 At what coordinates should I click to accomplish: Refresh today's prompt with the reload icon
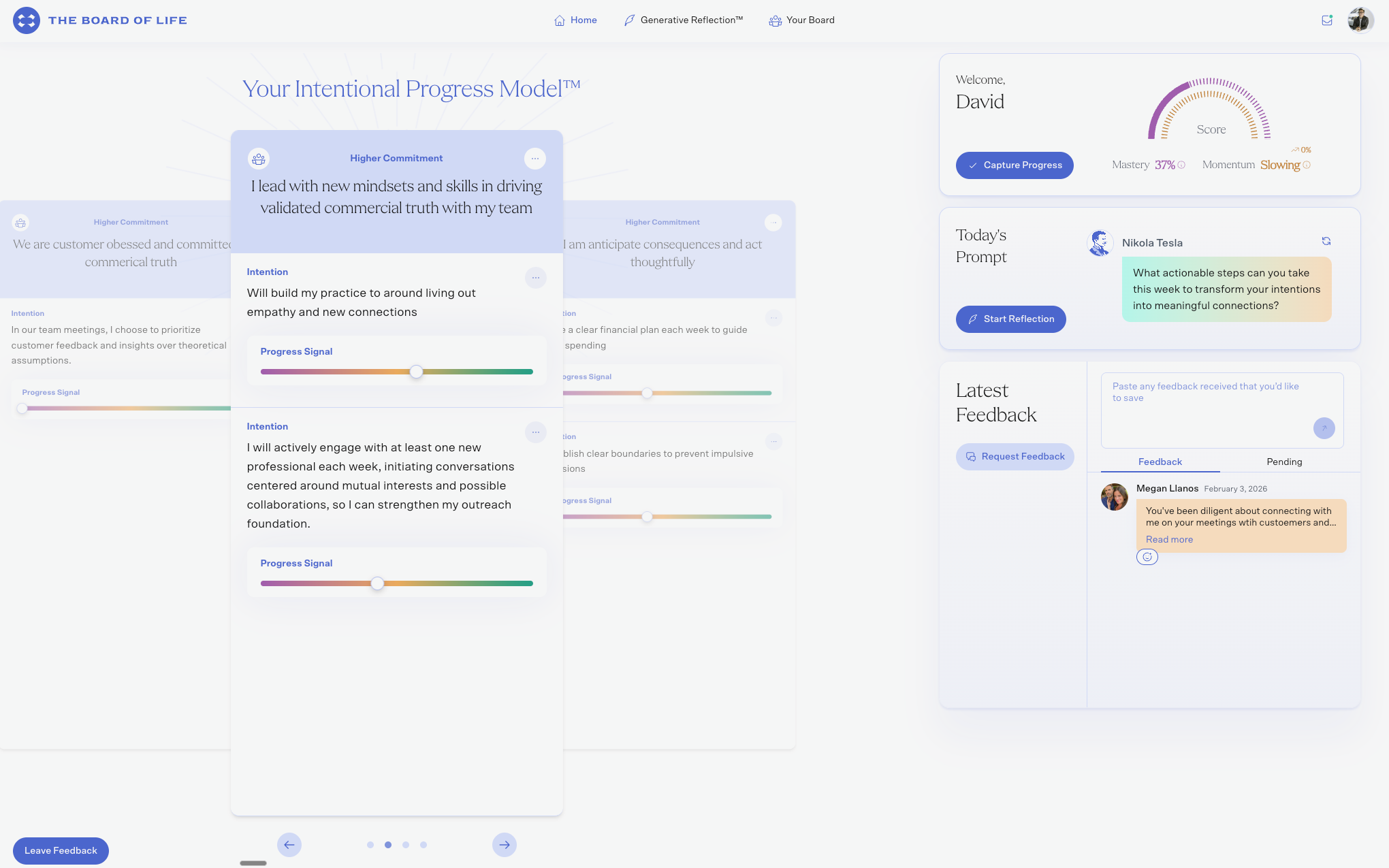point(1326,241)
